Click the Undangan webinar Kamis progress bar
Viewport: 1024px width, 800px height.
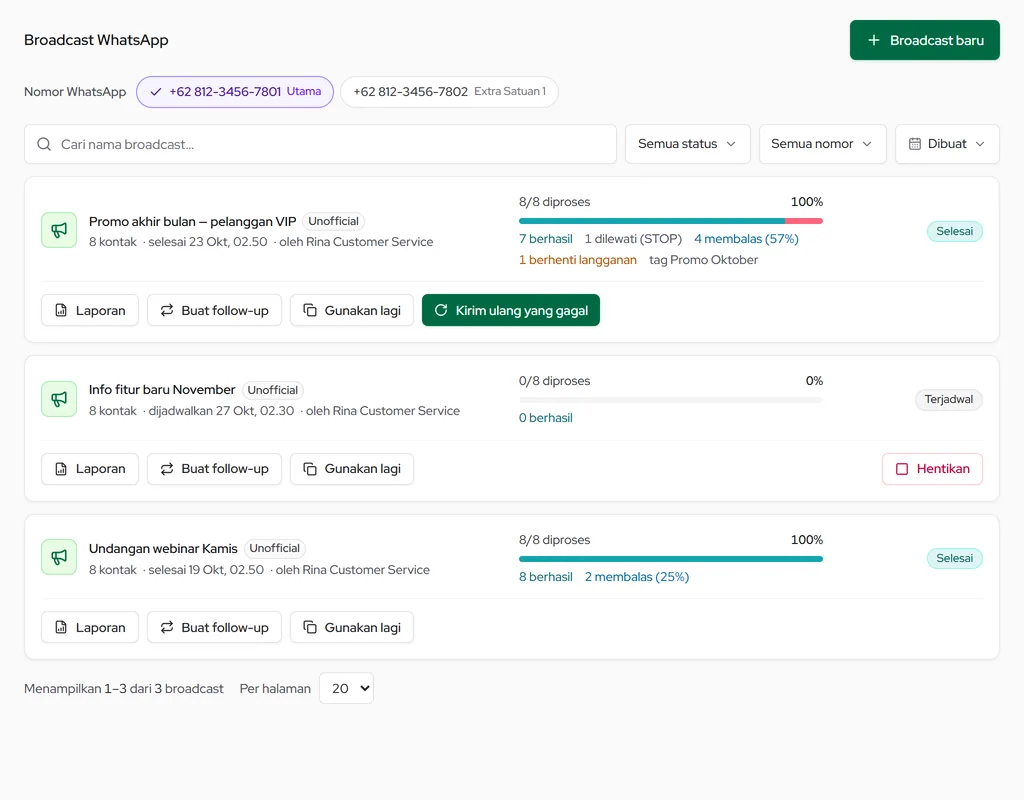[x=671, y=559]
